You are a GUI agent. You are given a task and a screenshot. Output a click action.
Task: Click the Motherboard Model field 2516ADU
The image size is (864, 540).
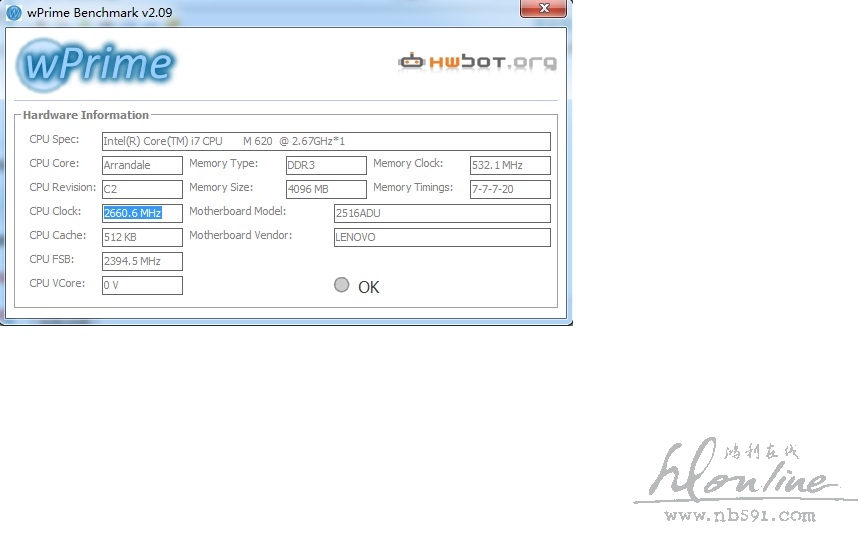point(442,213)
